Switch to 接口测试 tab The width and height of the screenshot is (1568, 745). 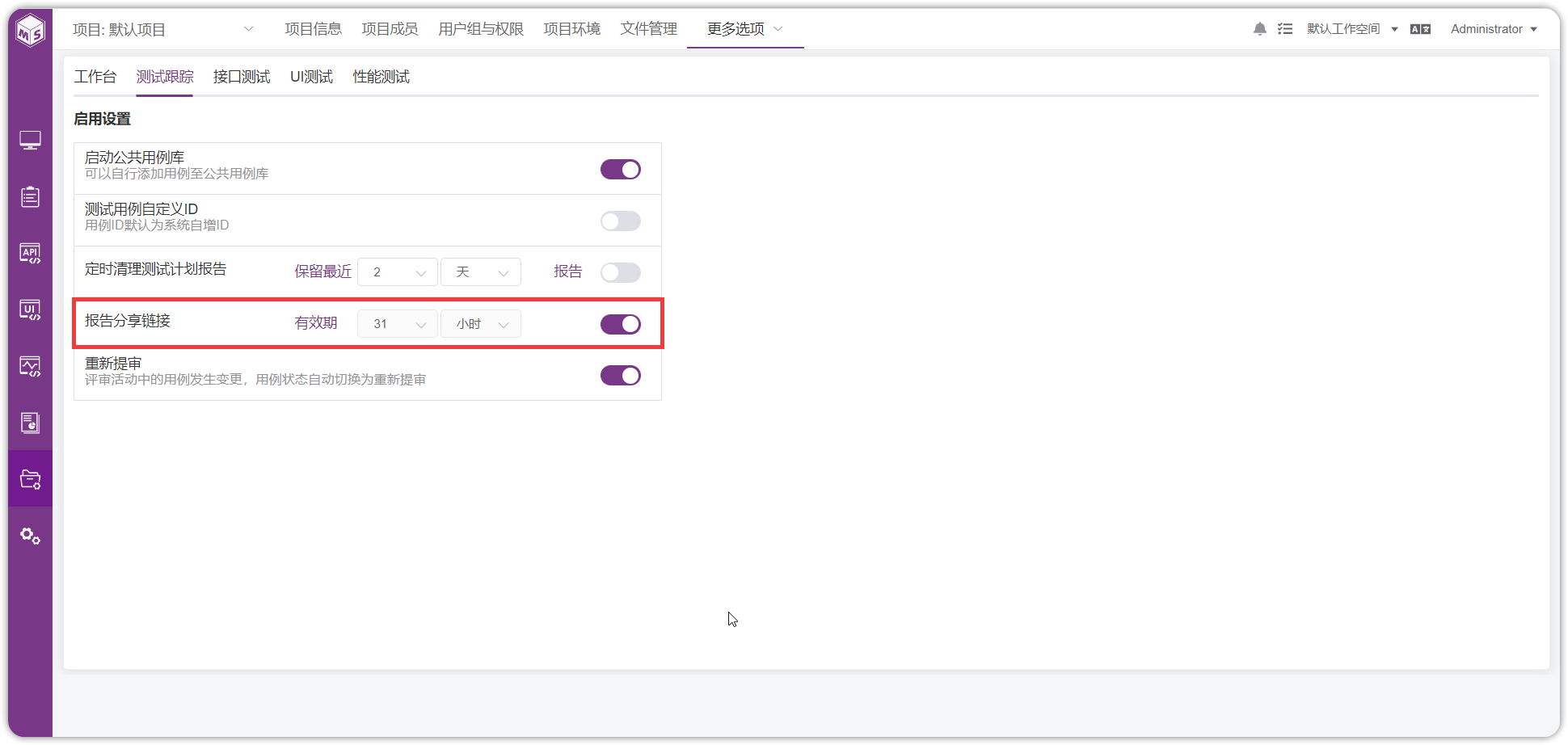pos(242,77)
